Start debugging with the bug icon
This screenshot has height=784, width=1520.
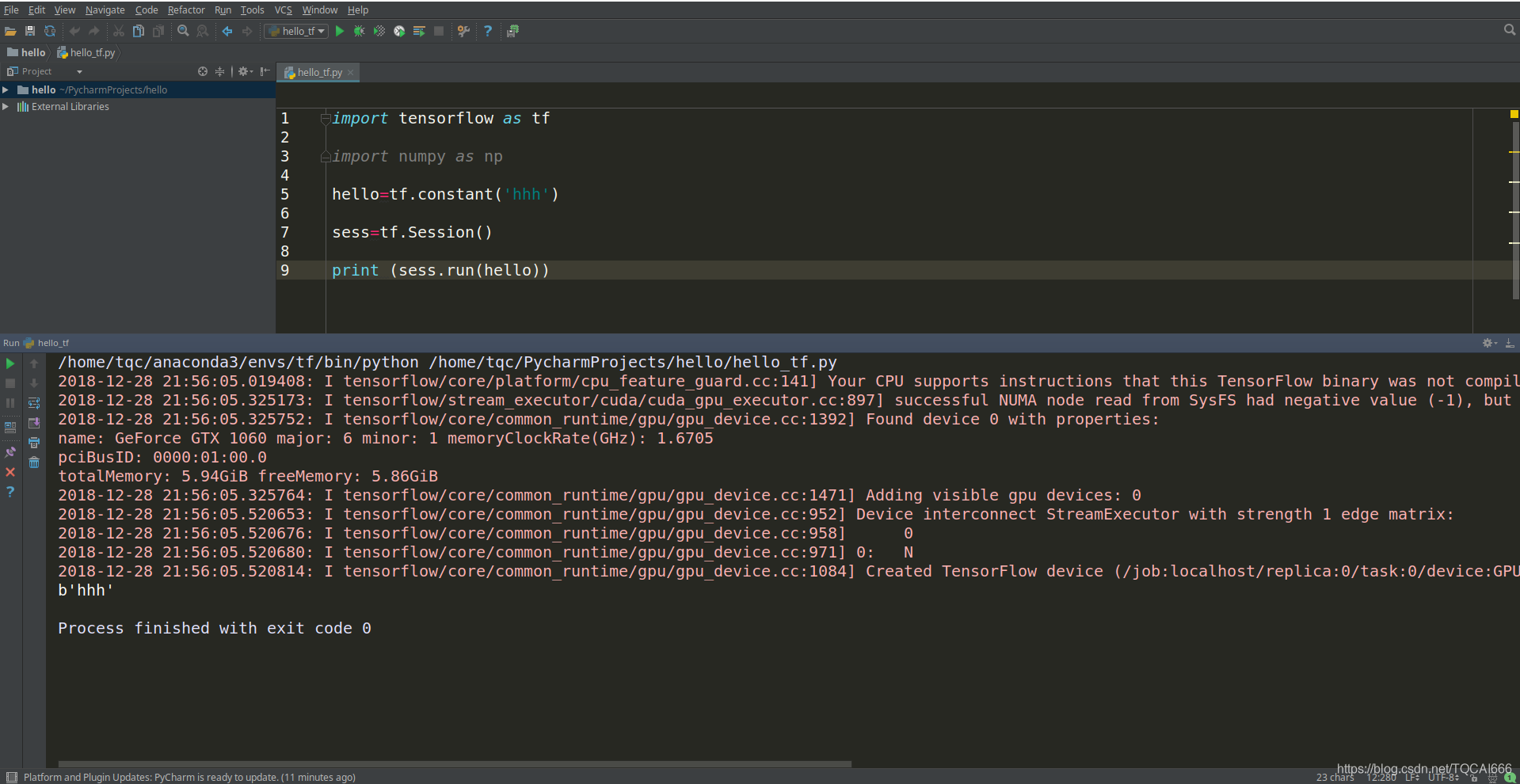tap(360, 31)
